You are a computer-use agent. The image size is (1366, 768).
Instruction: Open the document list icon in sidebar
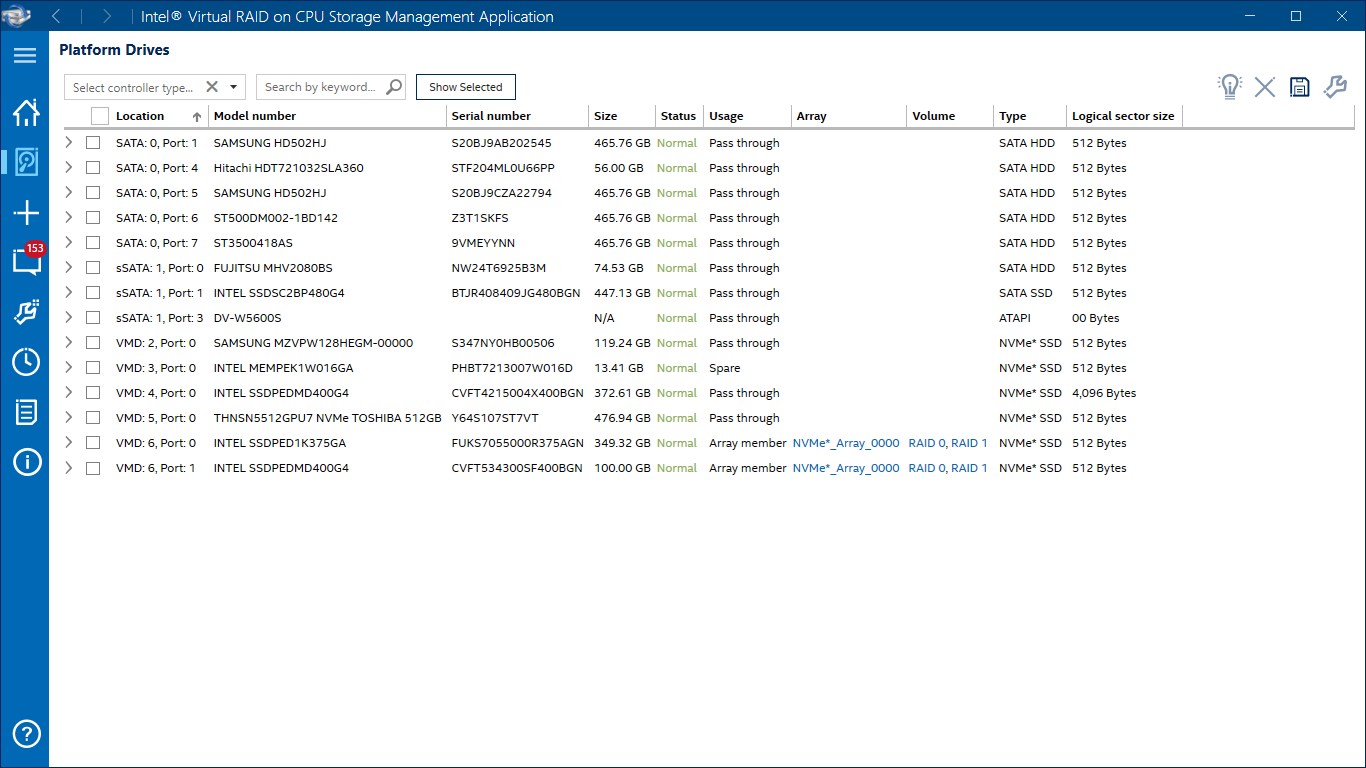[x=26, y=412]
